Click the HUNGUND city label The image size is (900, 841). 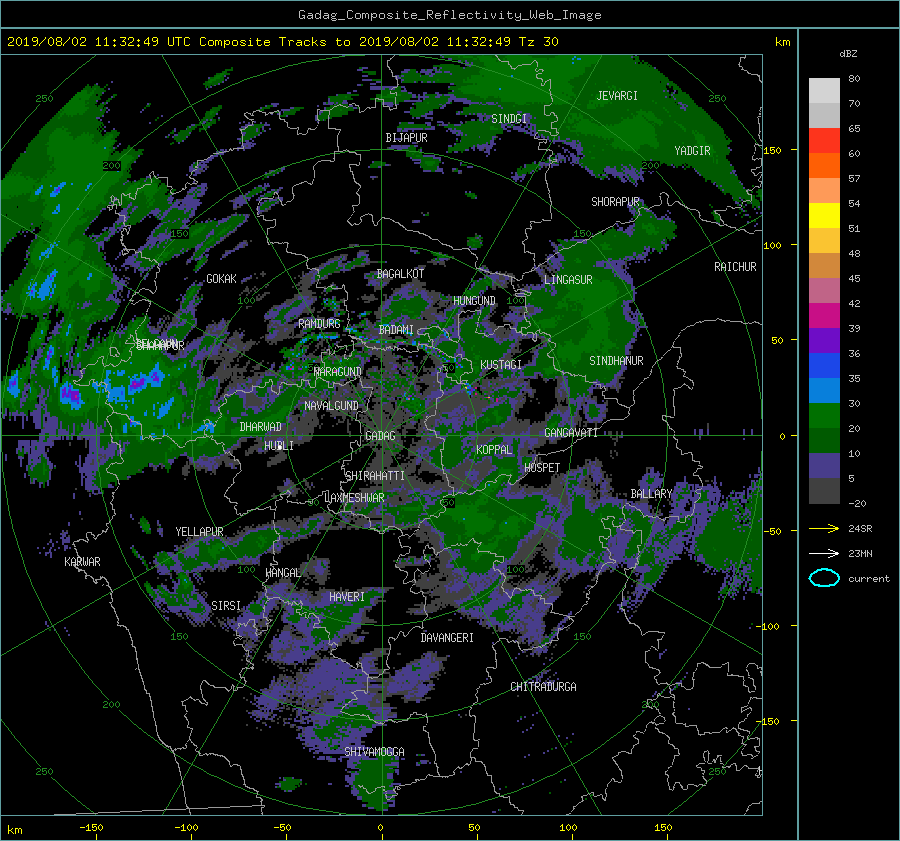[474, 301]
